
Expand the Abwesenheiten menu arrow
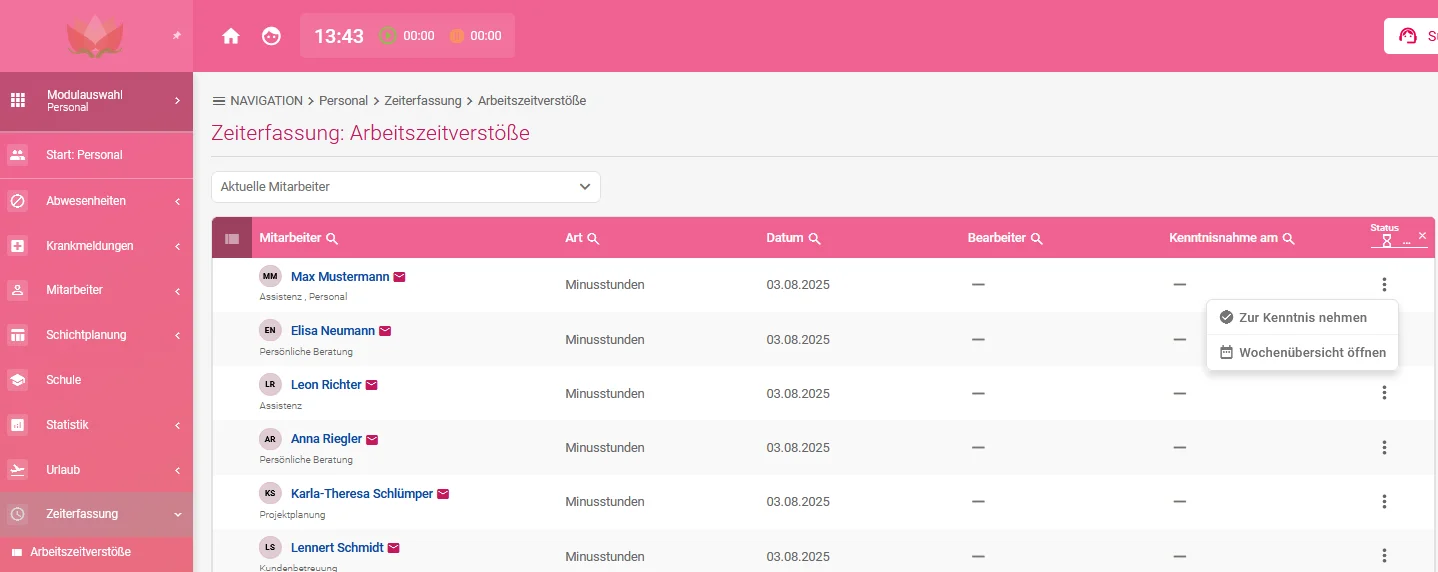pos(177,201)
